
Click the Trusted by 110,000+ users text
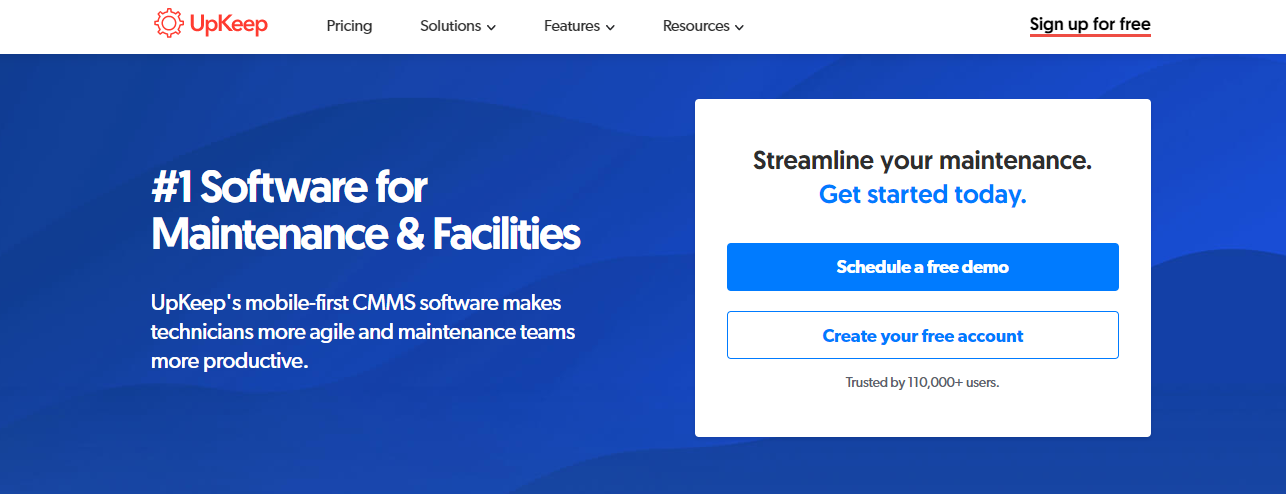922,382
